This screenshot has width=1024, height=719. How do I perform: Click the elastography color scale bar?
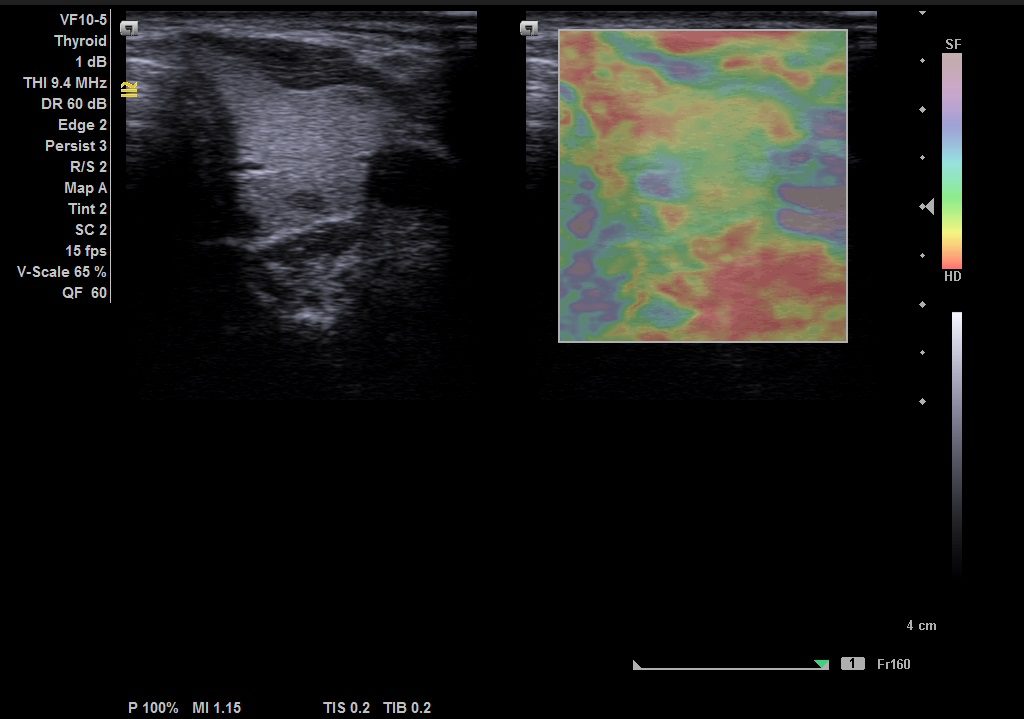coord(952,161)
